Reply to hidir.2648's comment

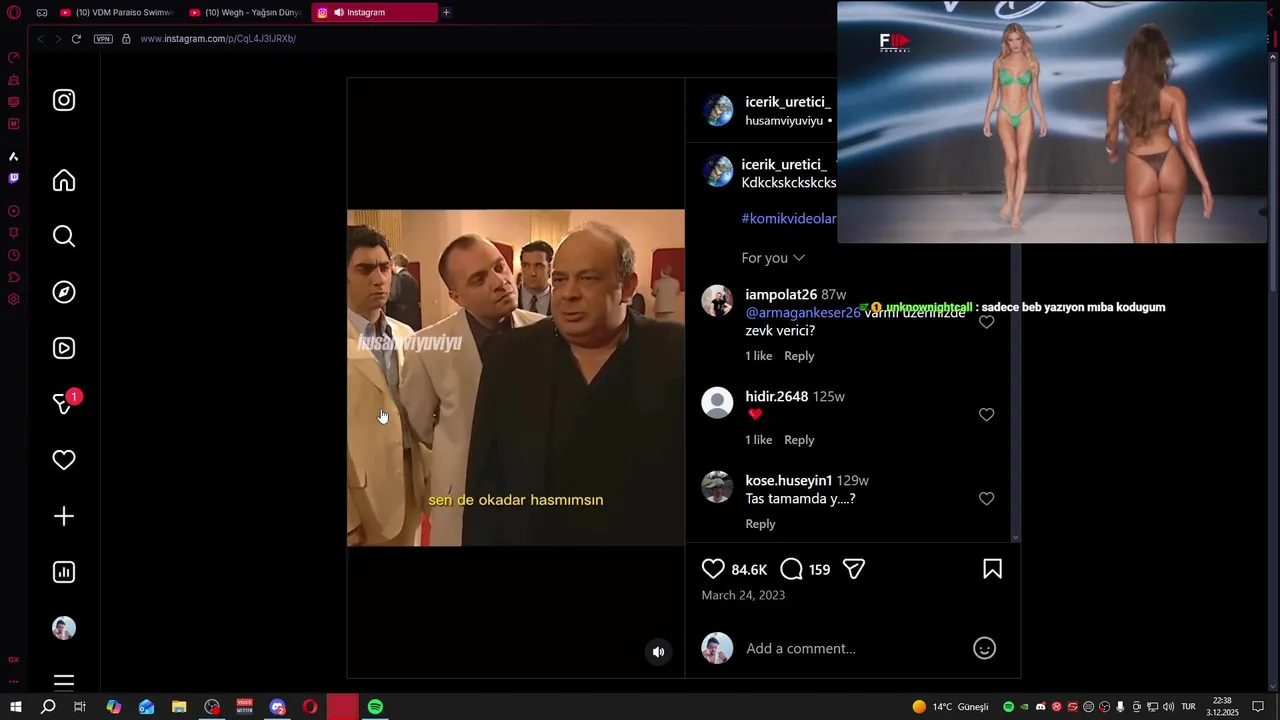[x=799, y=440]
